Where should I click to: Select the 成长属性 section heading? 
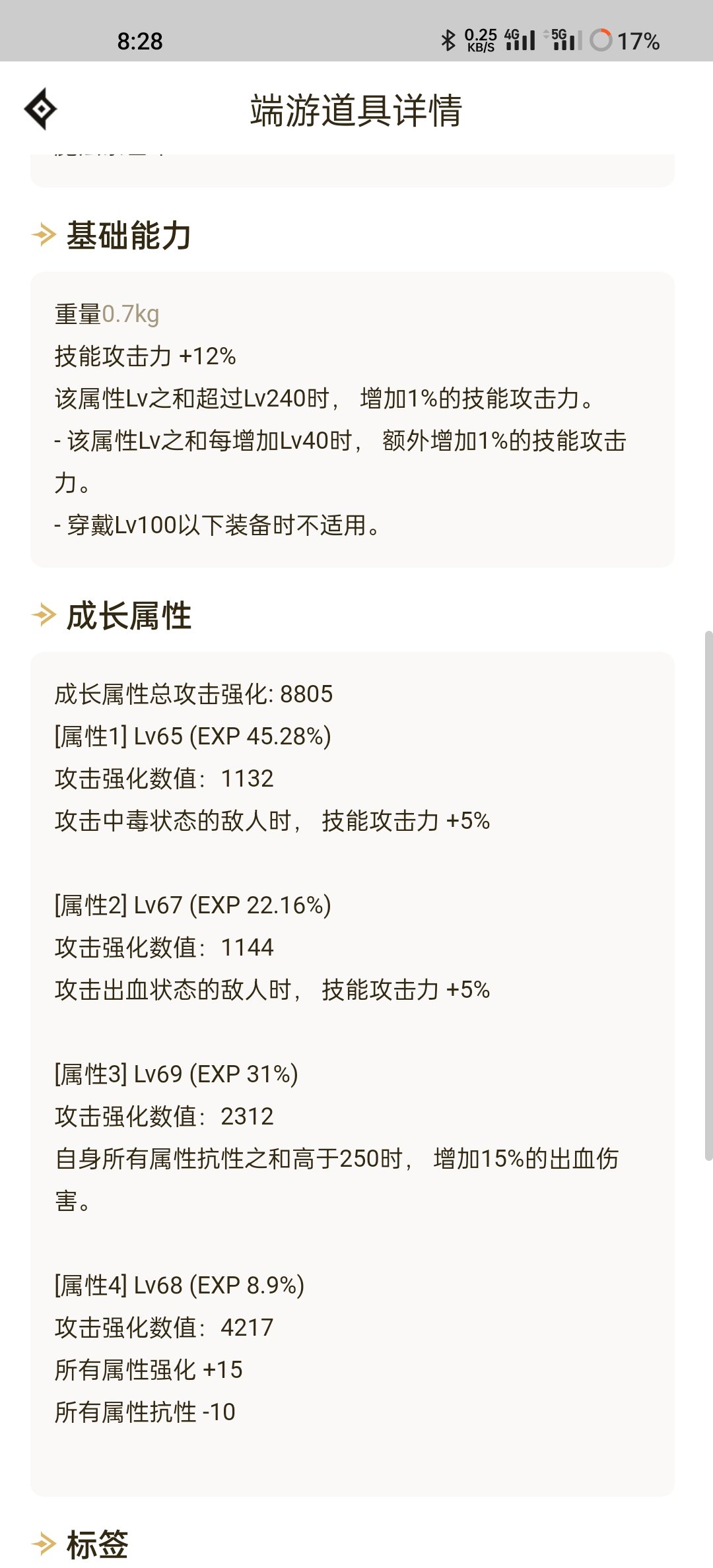point(129,616)
